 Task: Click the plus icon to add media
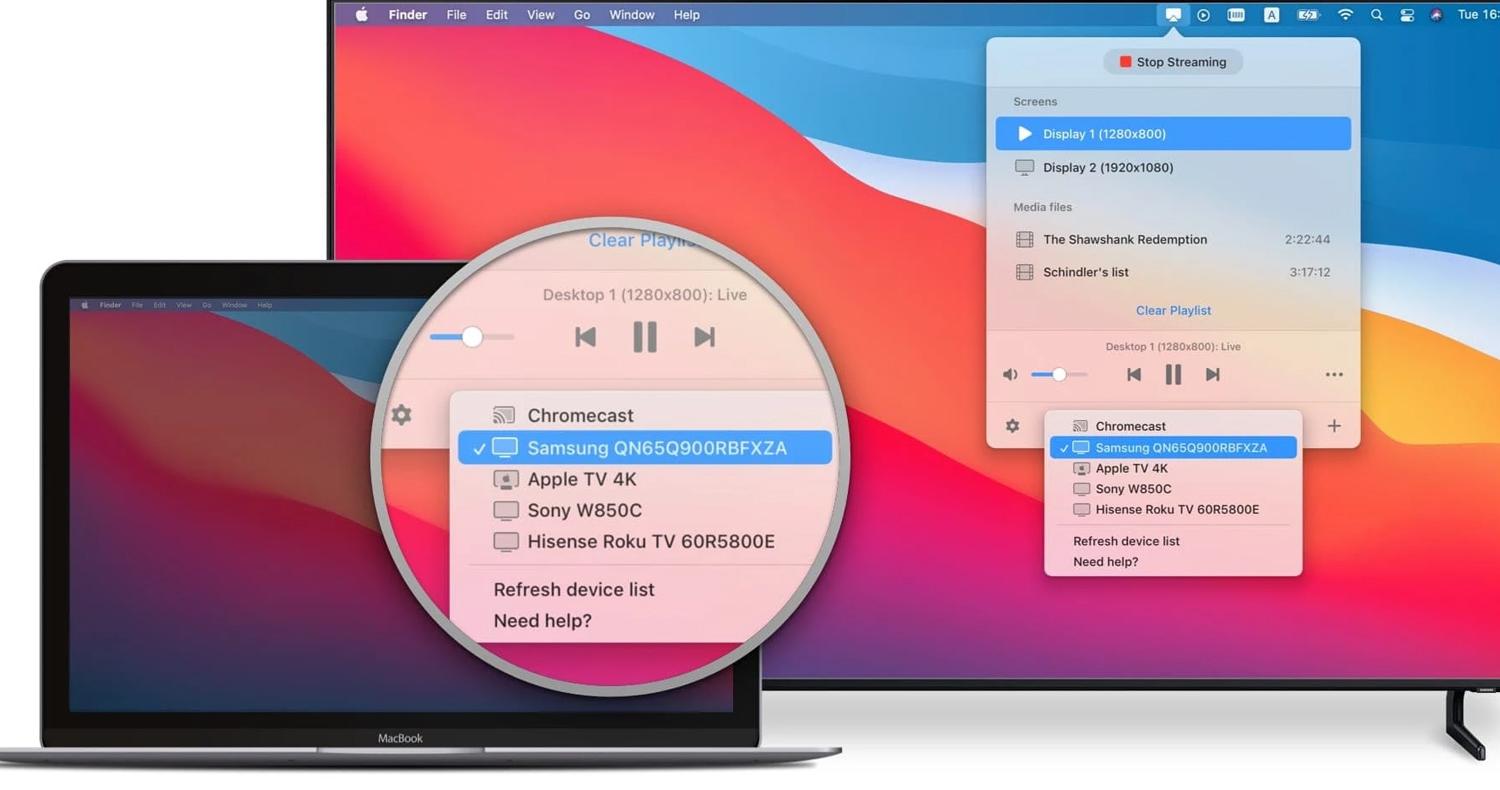point(1334,426)
